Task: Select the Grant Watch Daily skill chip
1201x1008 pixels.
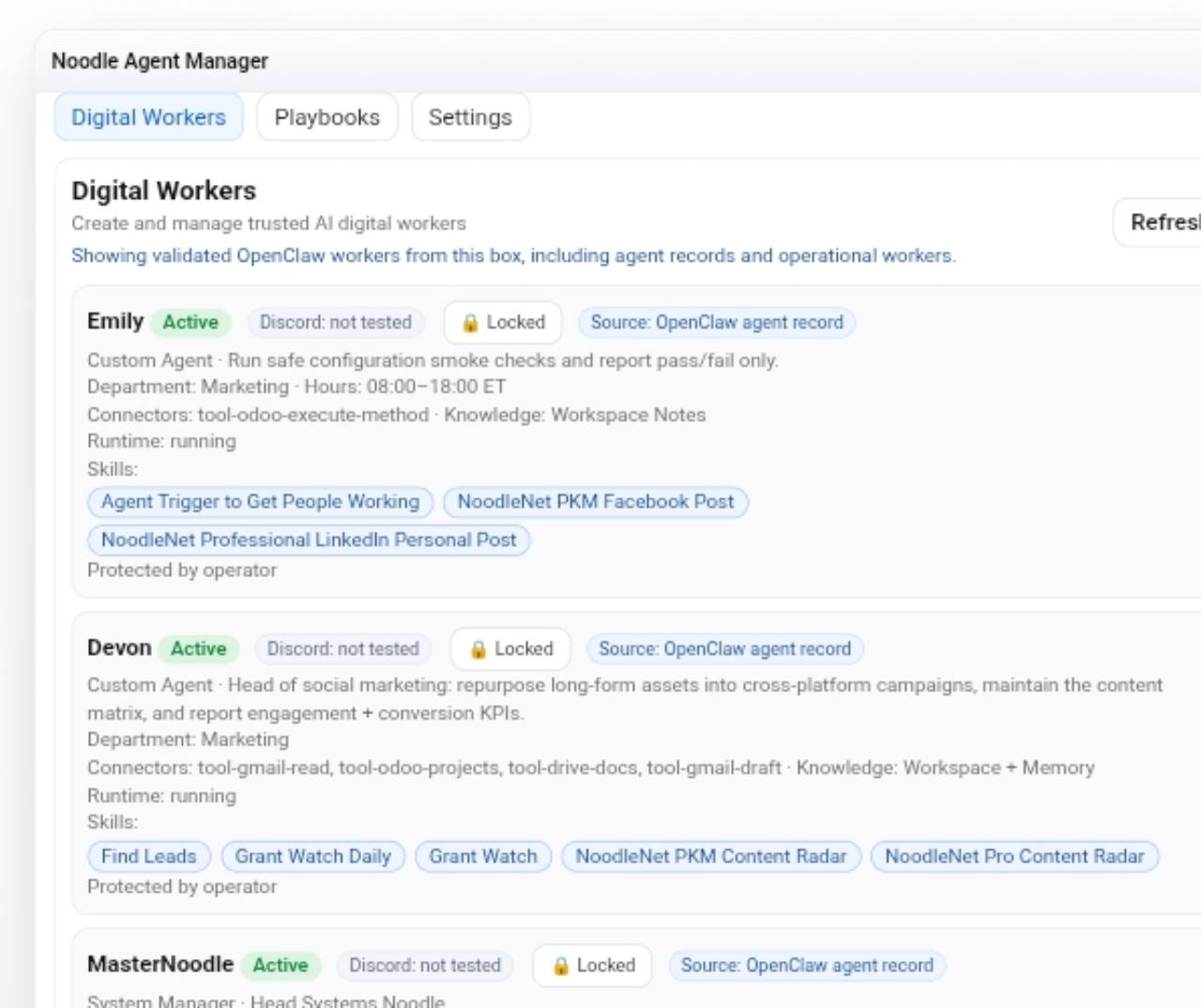Action: 313,856
